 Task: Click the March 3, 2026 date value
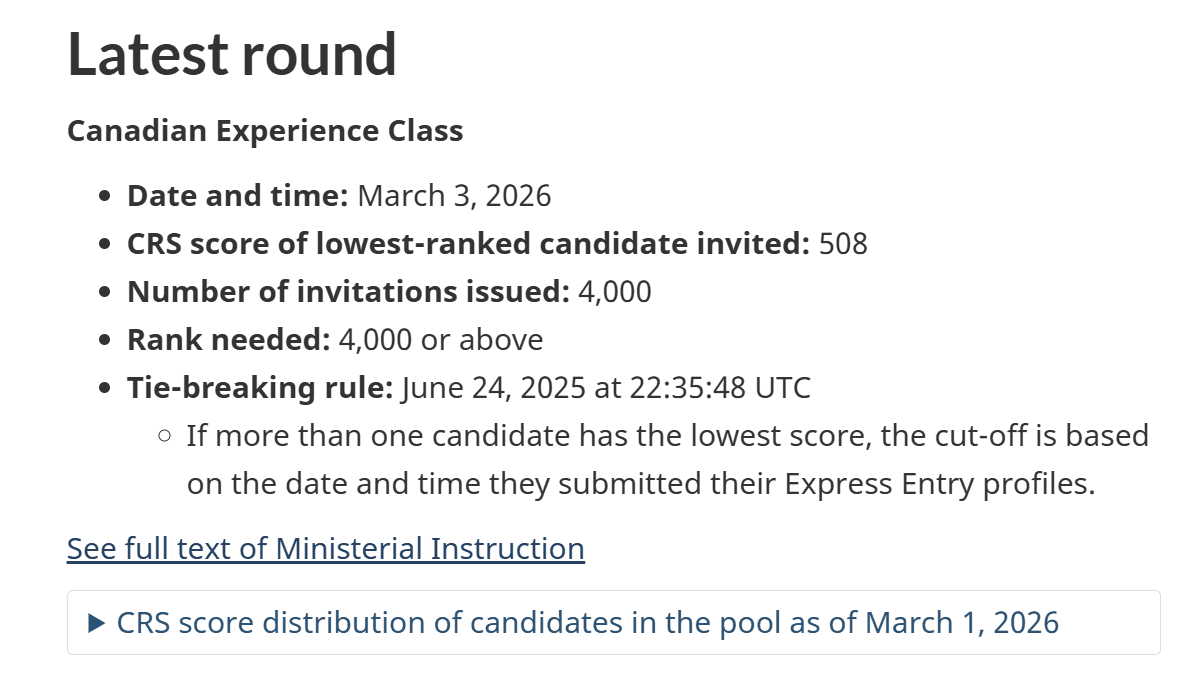[x=455, y=196]
